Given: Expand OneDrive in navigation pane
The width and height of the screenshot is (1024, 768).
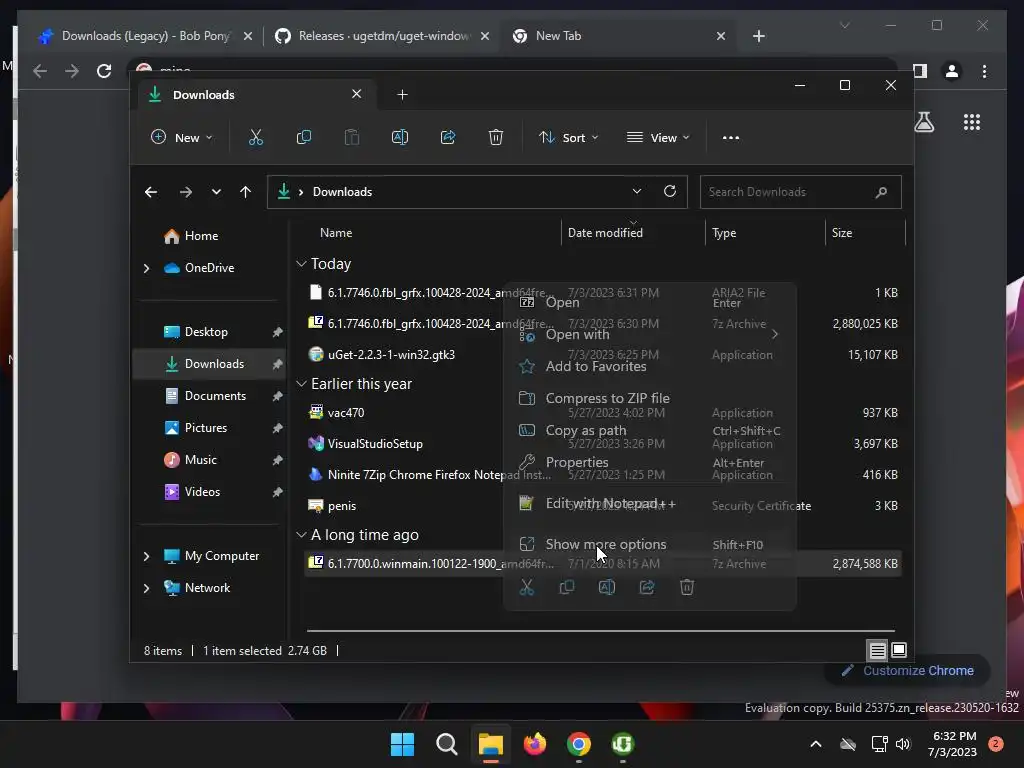Looking at the screenshot, I should click(x=146, y=268).
